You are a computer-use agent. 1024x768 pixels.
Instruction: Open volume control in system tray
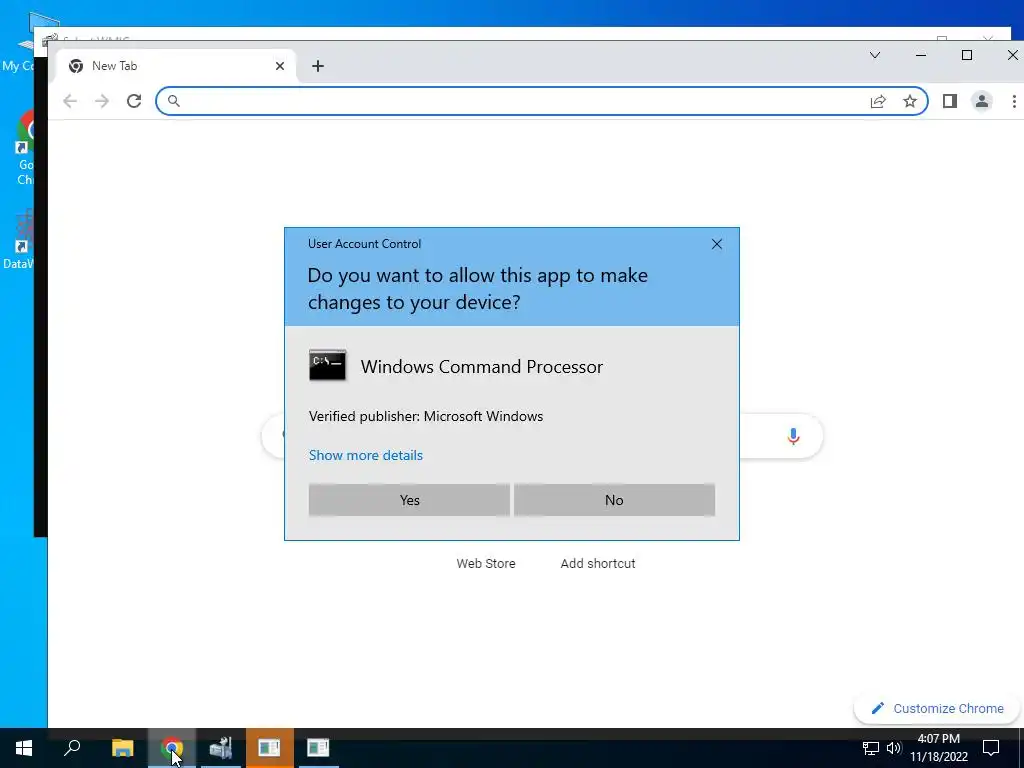click(894, 748)
